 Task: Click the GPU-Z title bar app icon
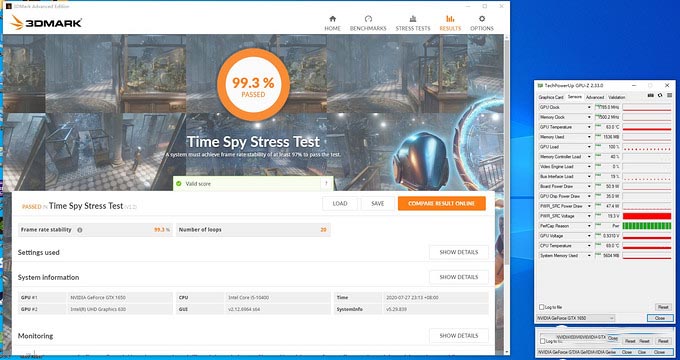(x=540, y=85)
